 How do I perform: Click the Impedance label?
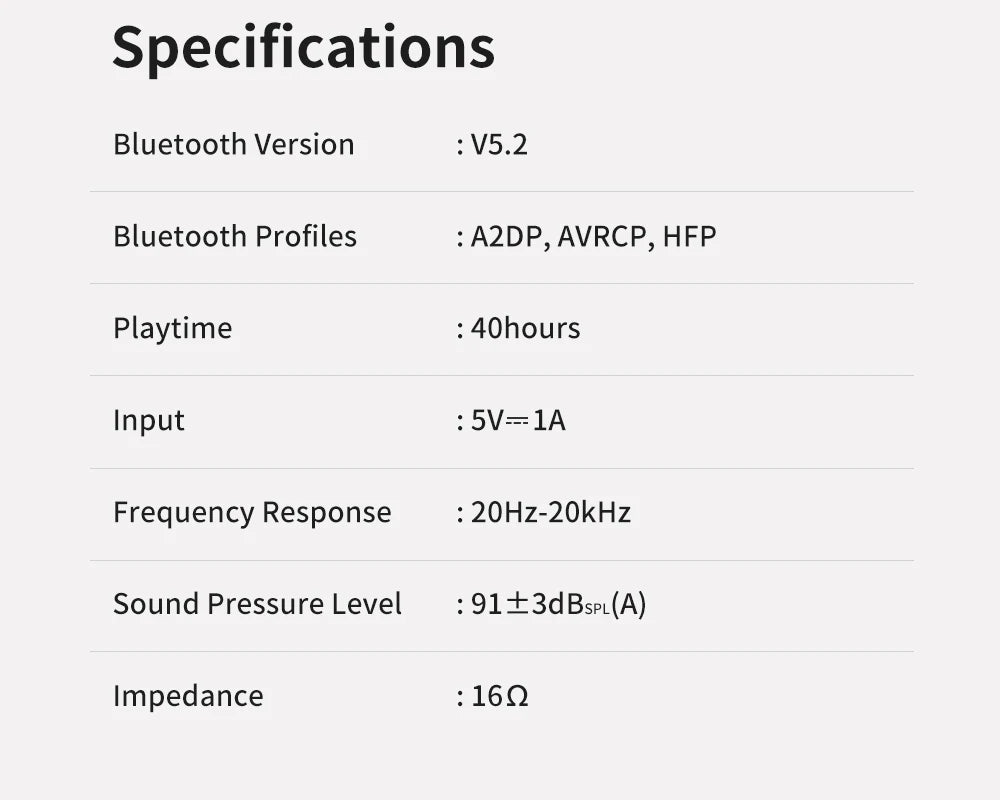click(x=188, y=696)
